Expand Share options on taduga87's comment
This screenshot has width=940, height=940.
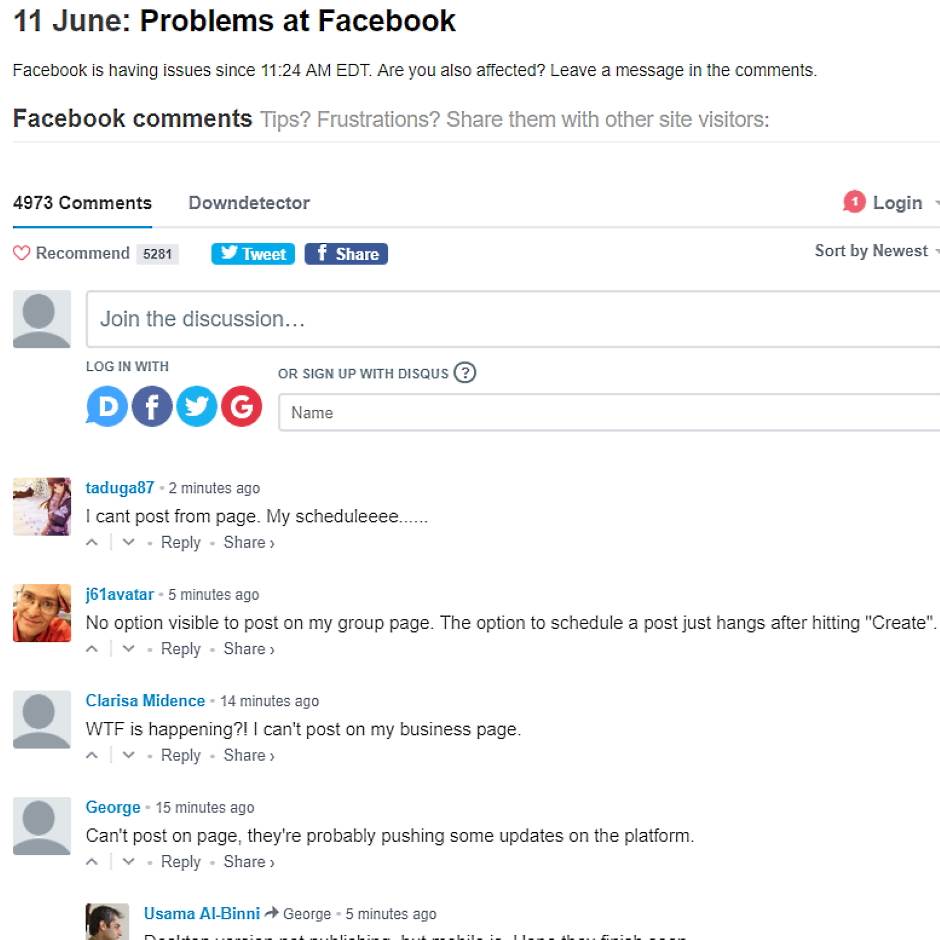click(x=248, y=543)
